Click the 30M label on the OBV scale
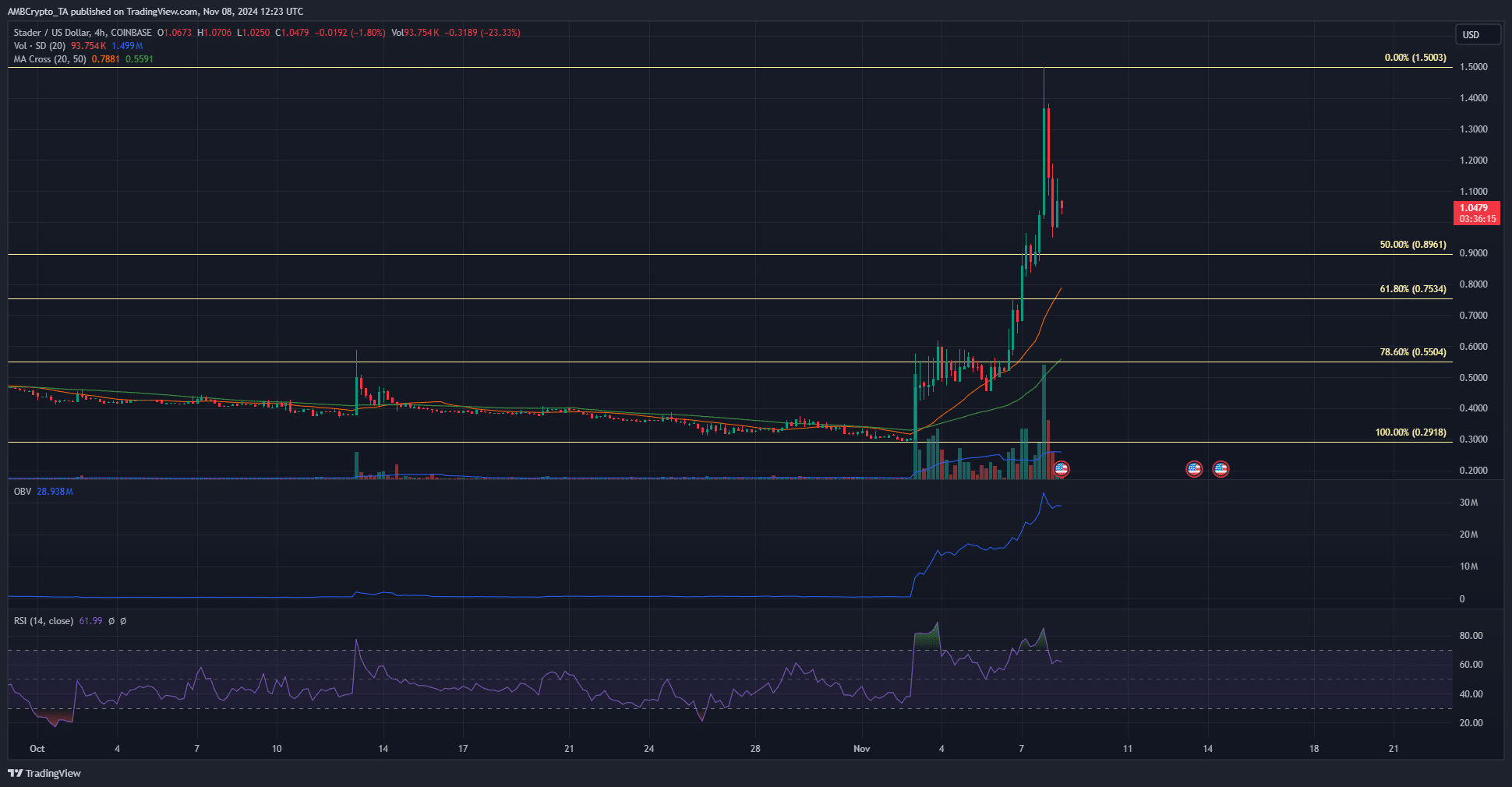Image resolution: width=1512 pixels, height=787 pixels. point(1468,503)
